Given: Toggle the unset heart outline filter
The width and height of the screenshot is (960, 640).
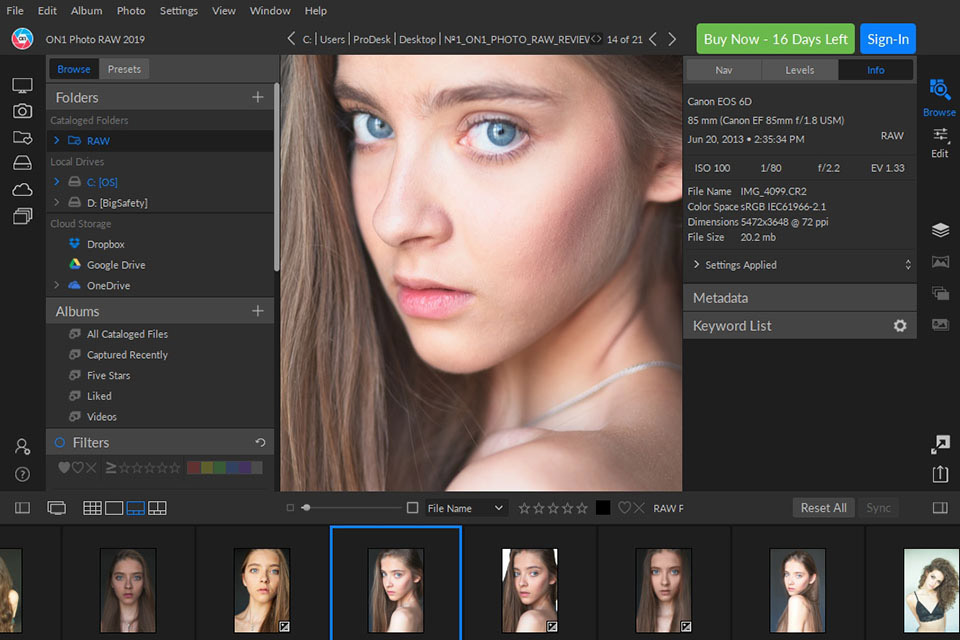Looking at the screenshot, I should coord(78,468).
